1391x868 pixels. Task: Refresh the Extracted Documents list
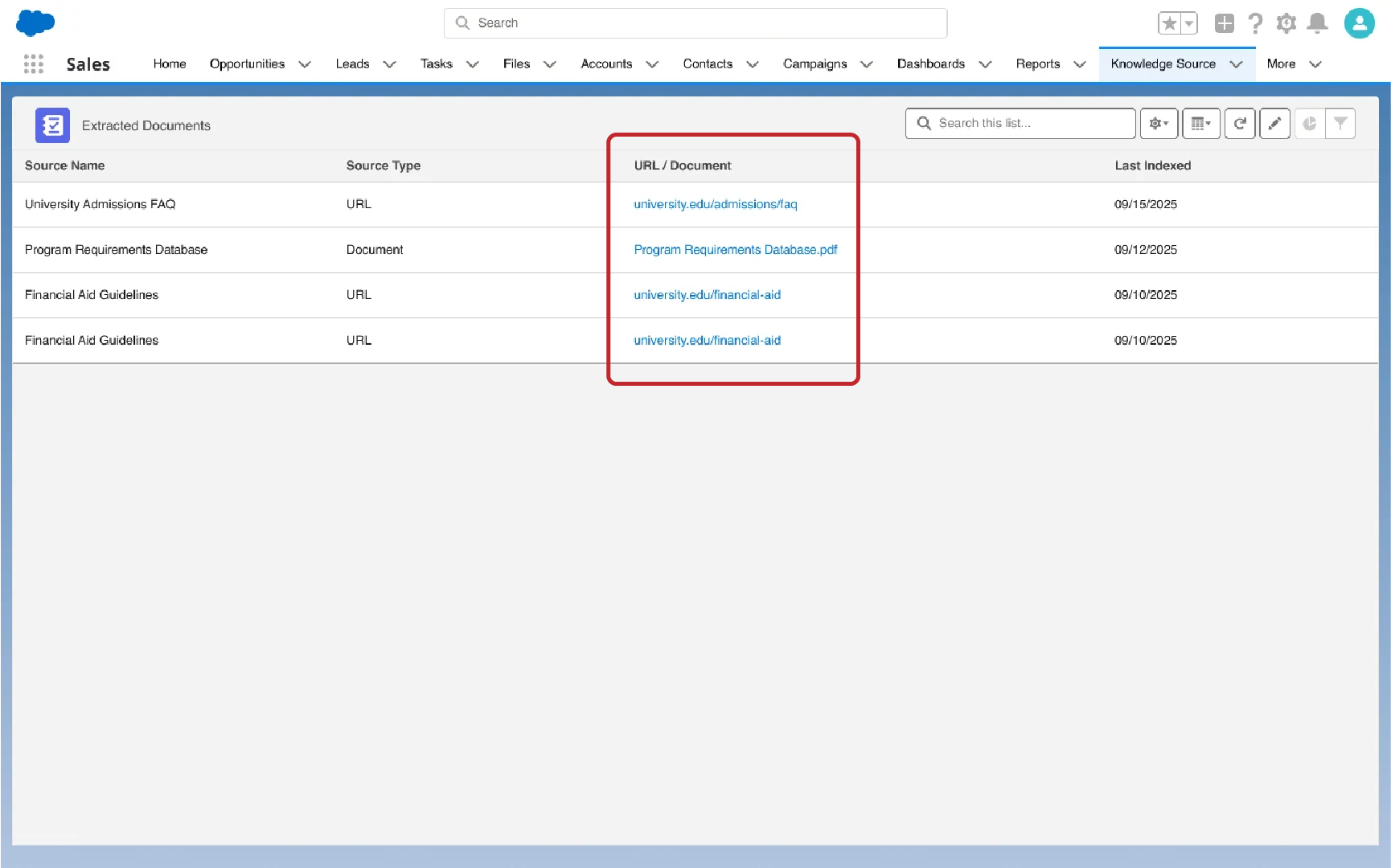pos(1240,124)
